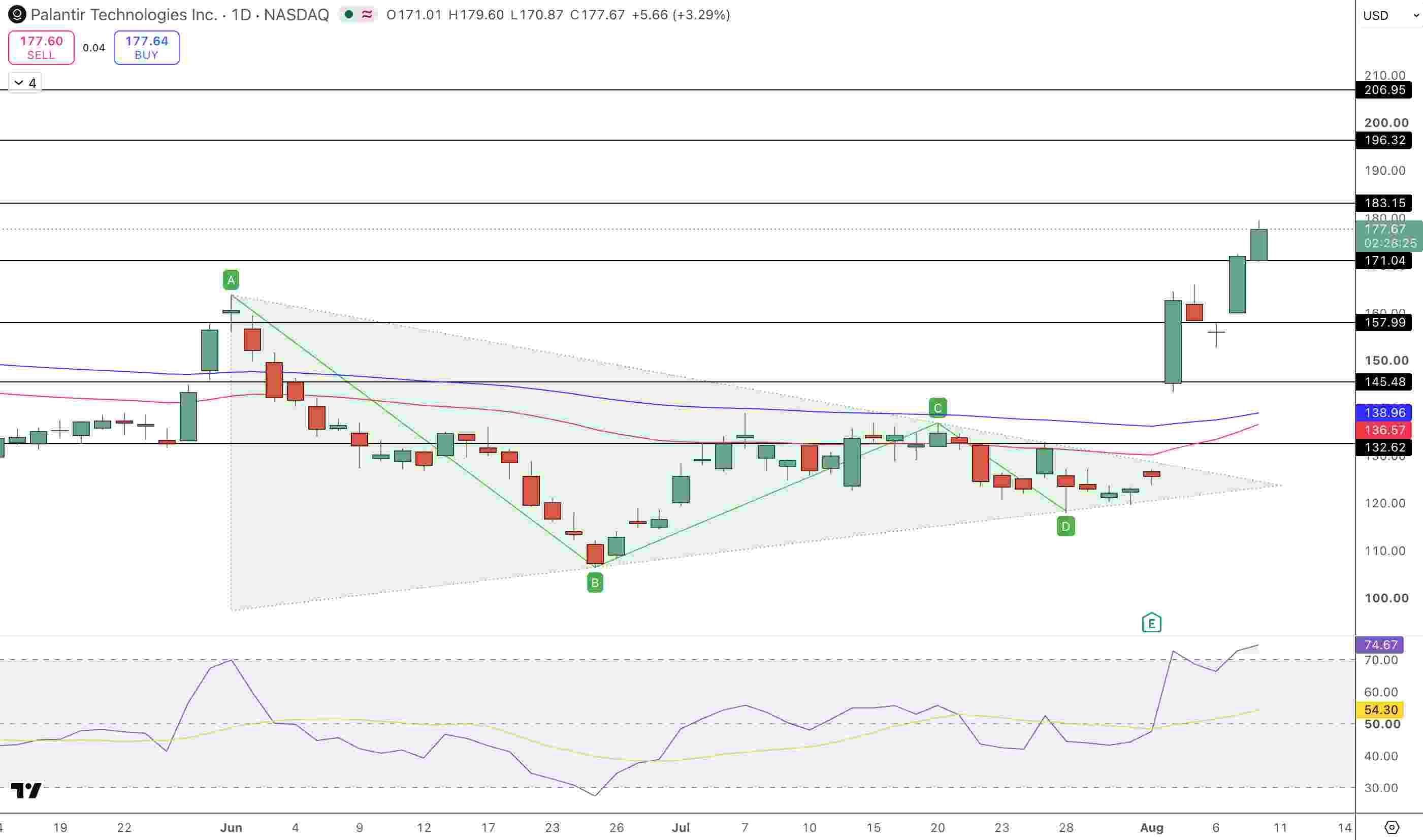The image size is (1423, 840).
Task: Select the 206.95 horizontal line price label
Action: tap(1384, 90)
